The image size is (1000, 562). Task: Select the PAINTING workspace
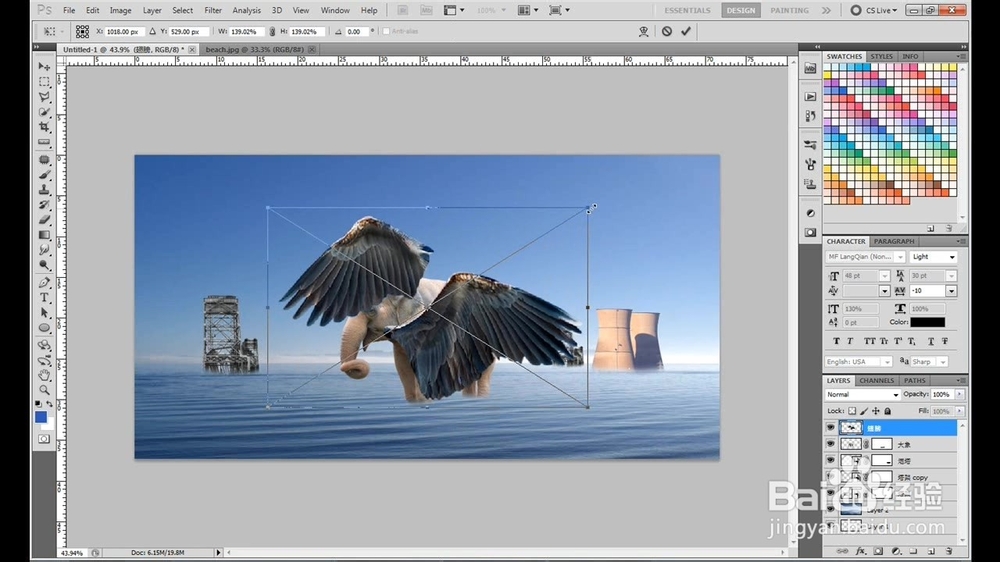789,10
